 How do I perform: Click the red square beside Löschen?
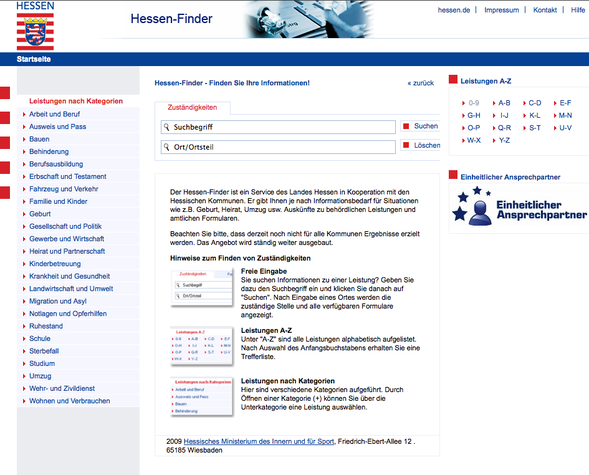pos(406,145)
